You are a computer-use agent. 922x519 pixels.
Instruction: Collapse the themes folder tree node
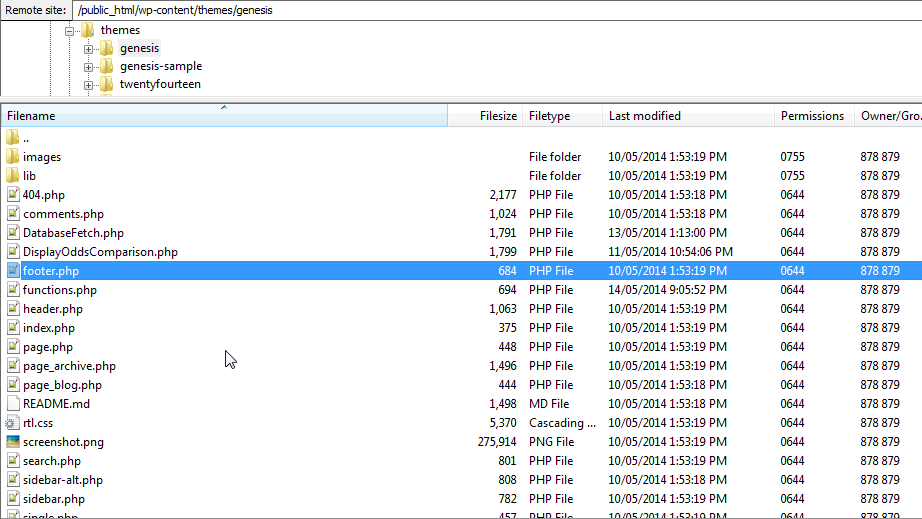tap(70, 31)
